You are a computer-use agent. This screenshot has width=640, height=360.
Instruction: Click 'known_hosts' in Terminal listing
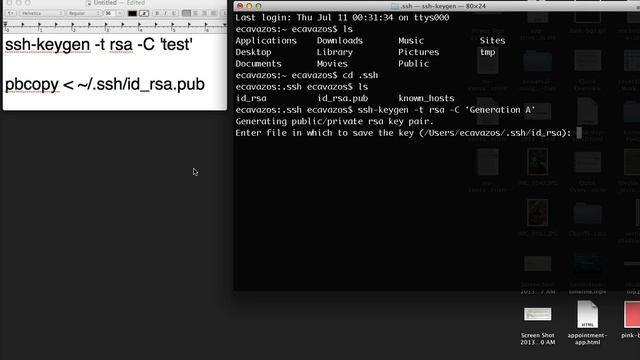[426, 98]
